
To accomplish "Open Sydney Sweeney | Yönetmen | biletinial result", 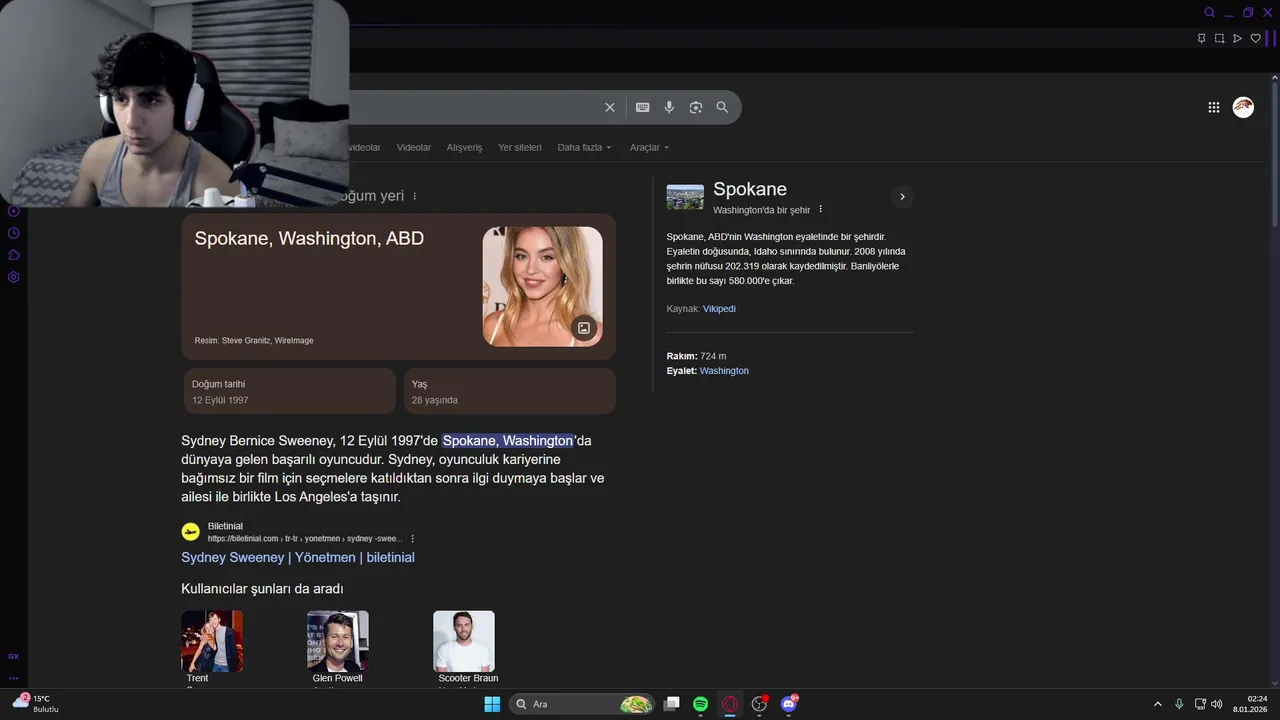I will [x=298, y=557].
